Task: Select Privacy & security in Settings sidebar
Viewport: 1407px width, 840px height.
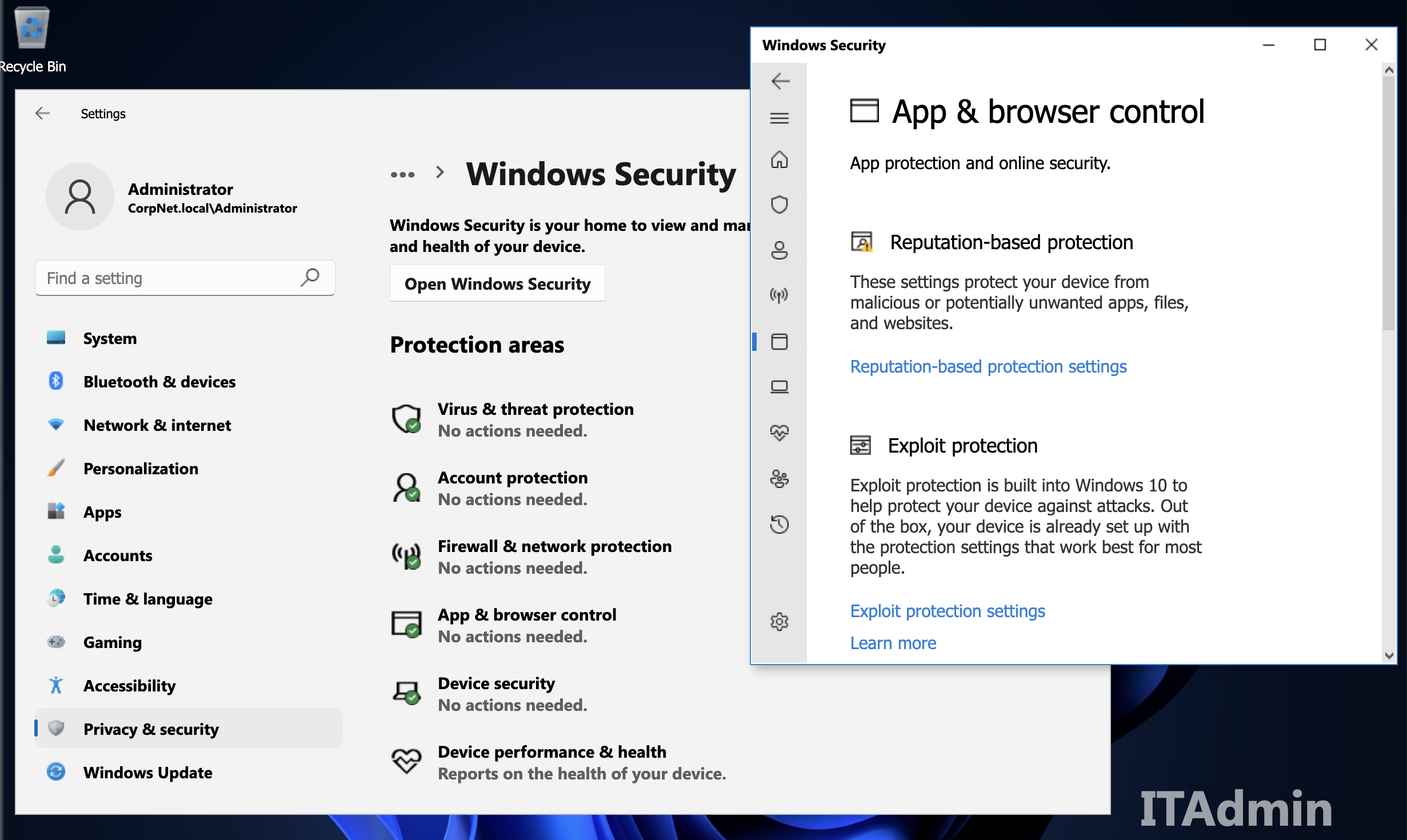Action: click(151, 729)
